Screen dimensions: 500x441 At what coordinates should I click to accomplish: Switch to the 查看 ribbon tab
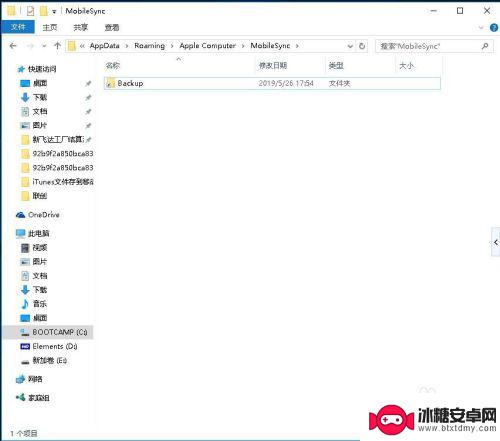[x=112, y=27]
